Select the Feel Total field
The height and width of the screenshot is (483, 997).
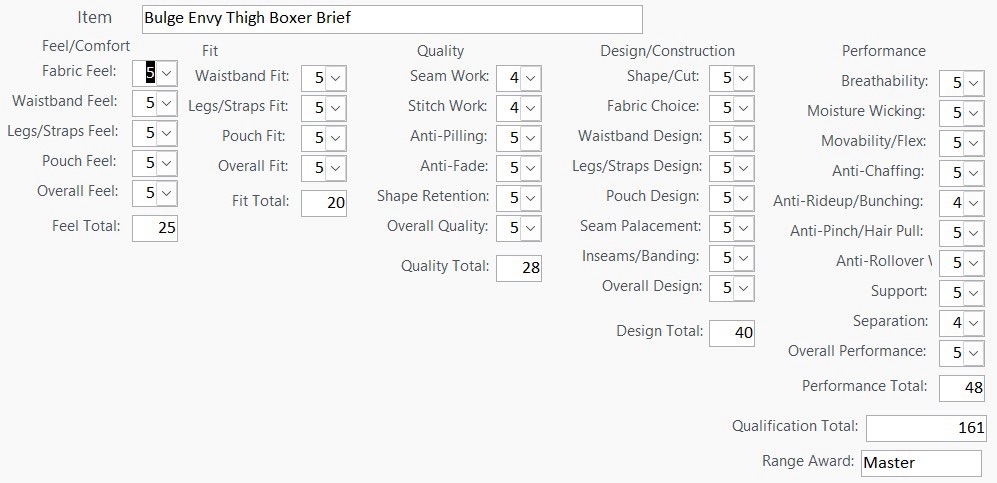tap(155, 227)
